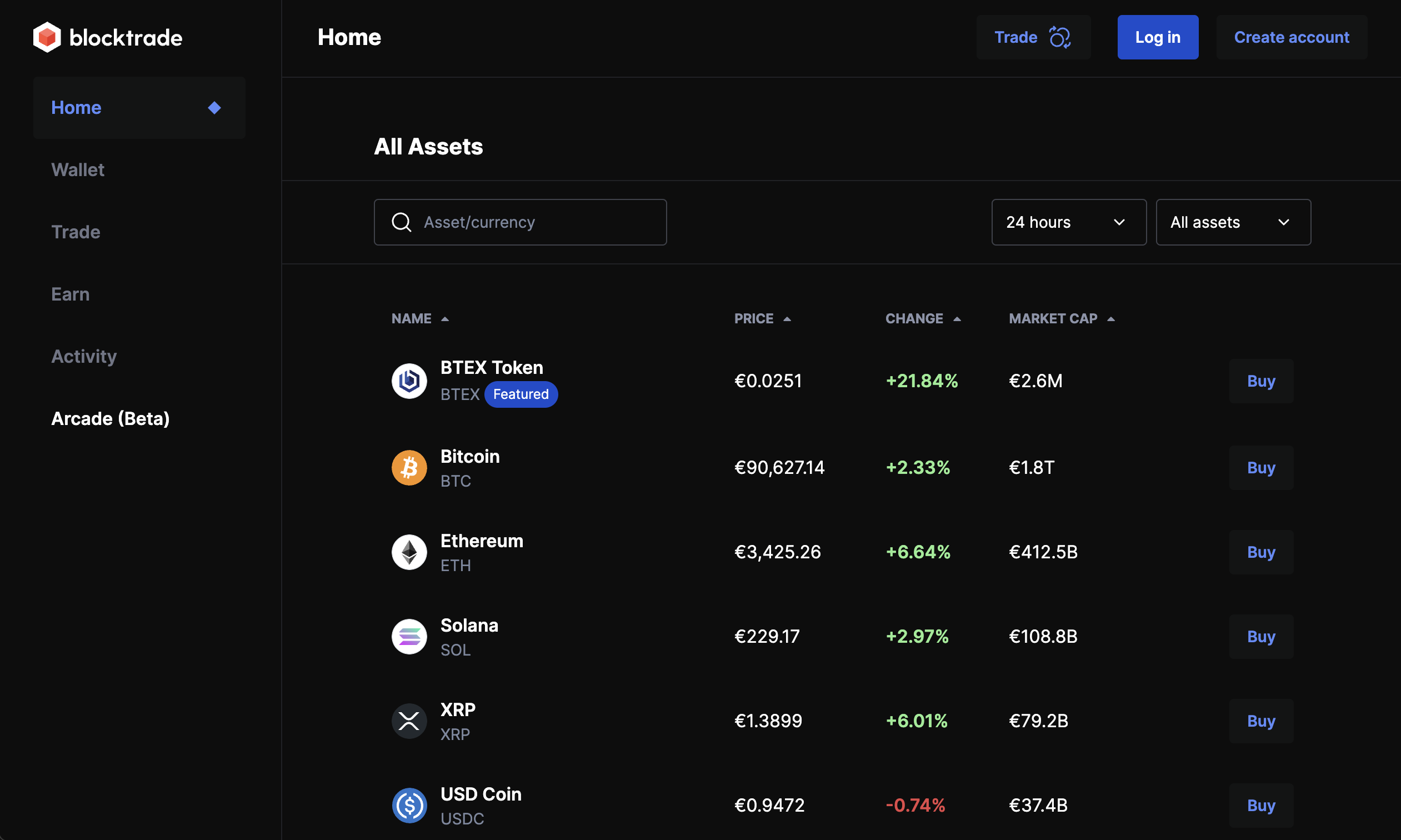Go to Arcade (Beta) section
The height and width of the screenshot is (840, 1401).
point(111,419)
